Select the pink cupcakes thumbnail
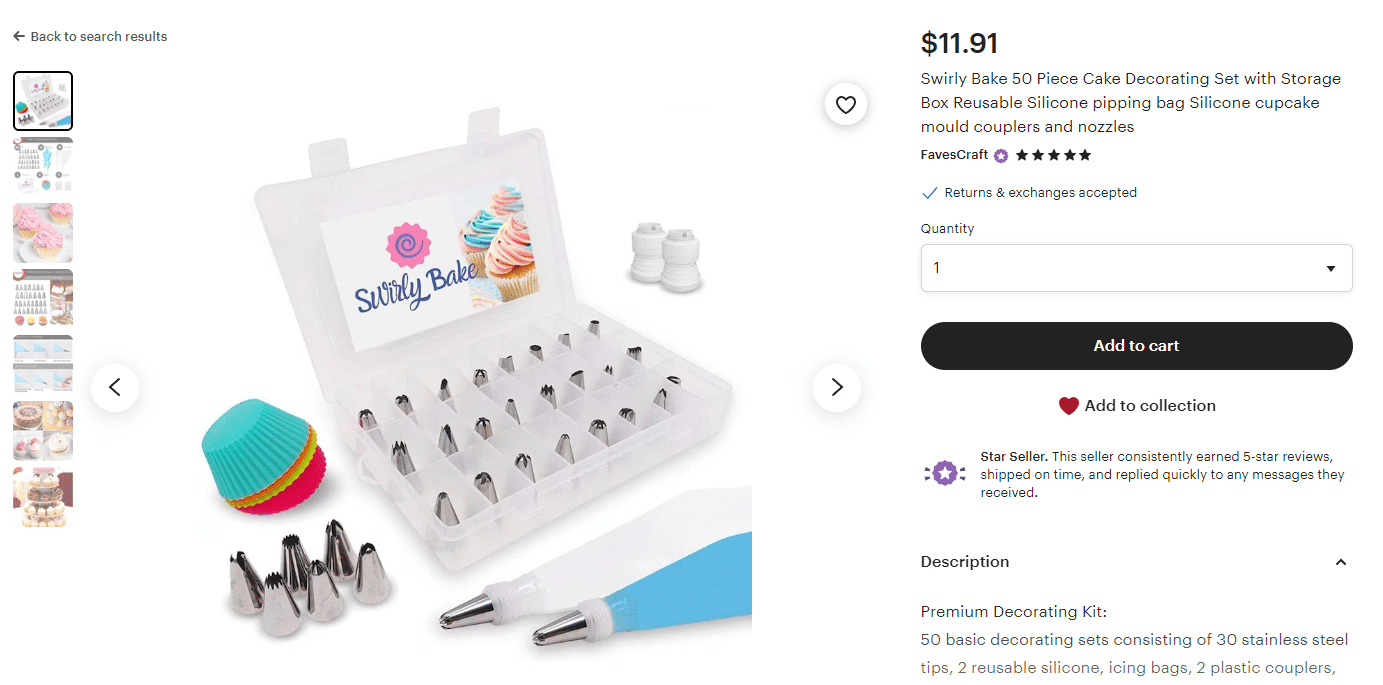 43,233
